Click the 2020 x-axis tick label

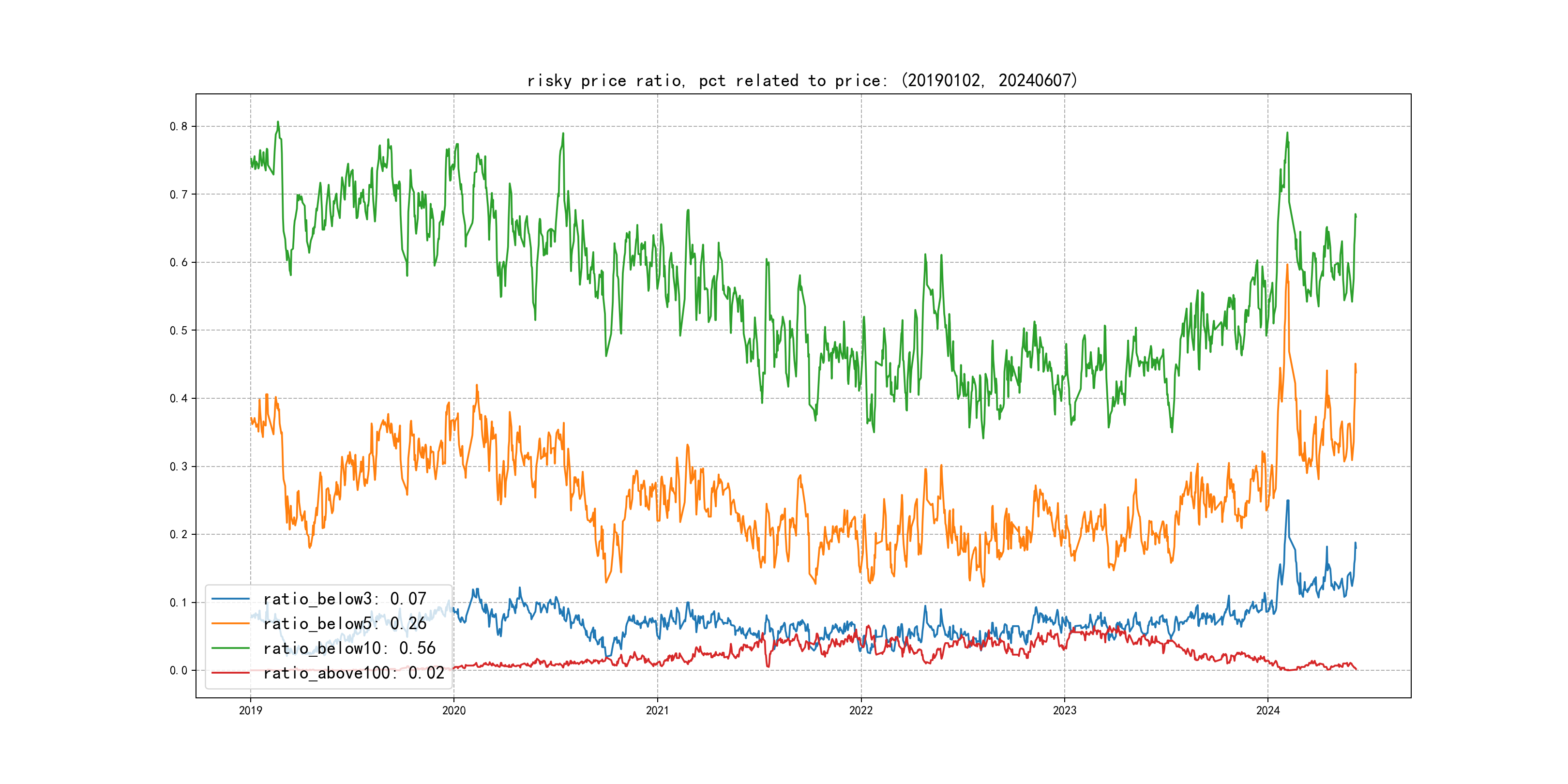(453, 710)
